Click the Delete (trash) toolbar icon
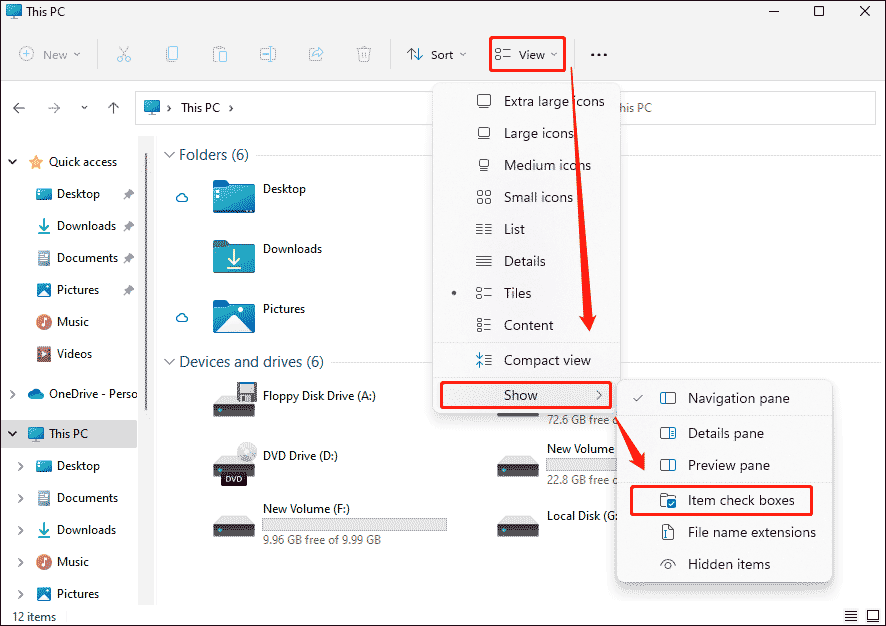886x626 pixels. point(364,54)
